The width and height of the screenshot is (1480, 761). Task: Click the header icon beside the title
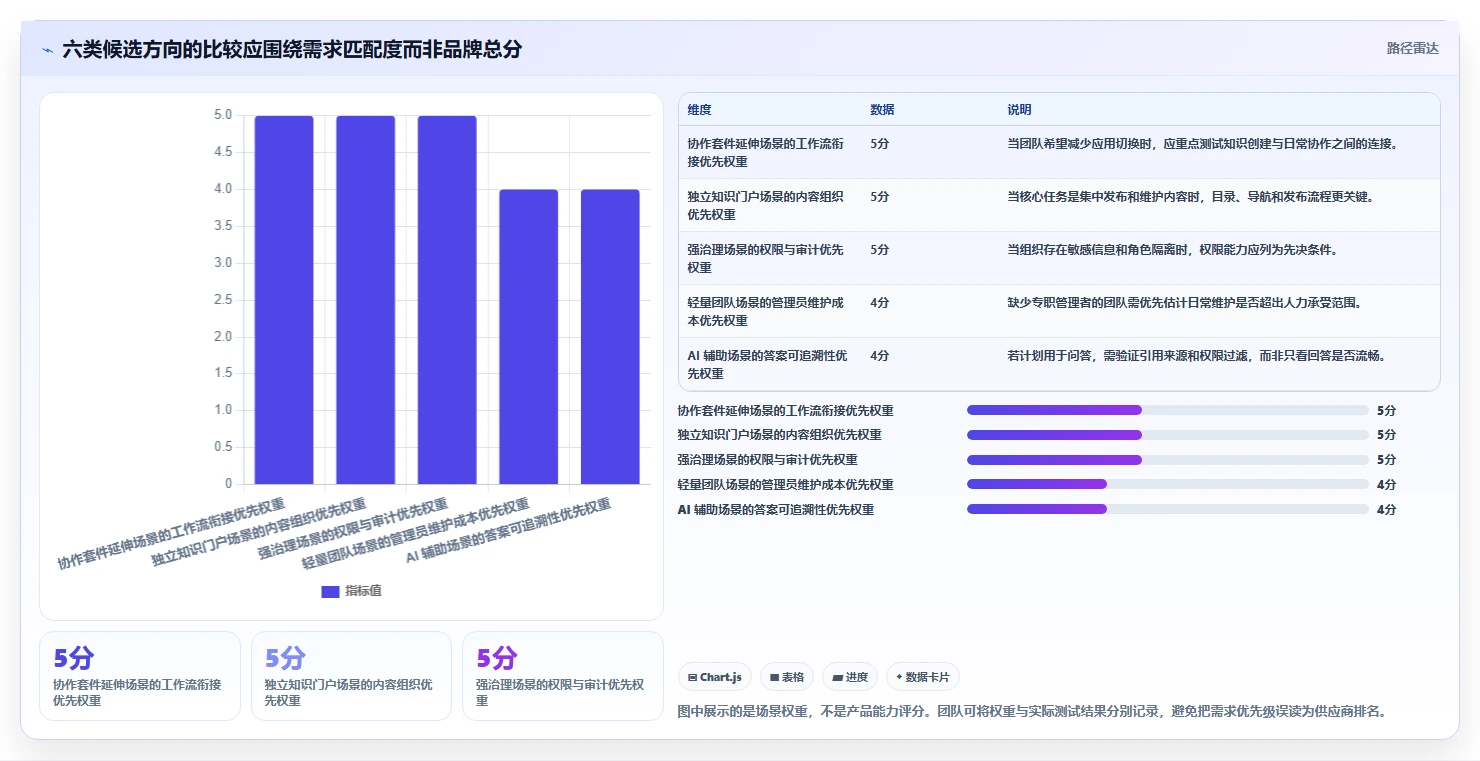(47, 50)
